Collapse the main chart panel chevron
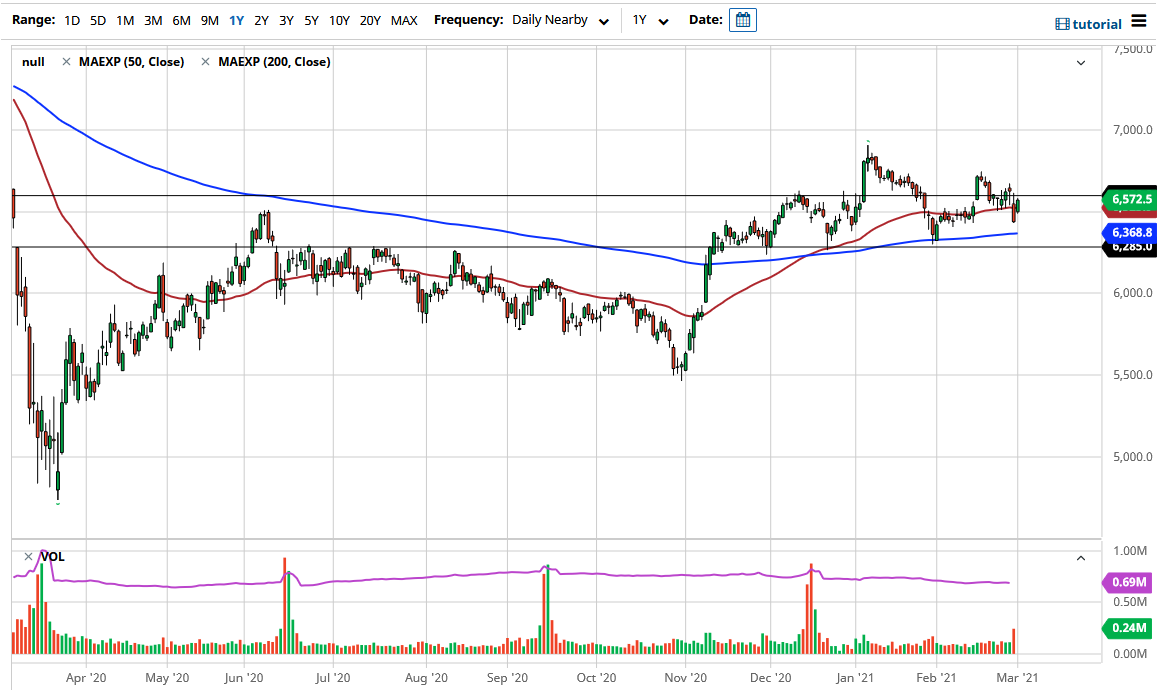Image resolution: width=1159 pixels, height=690 pixels. pos(1080,62)
